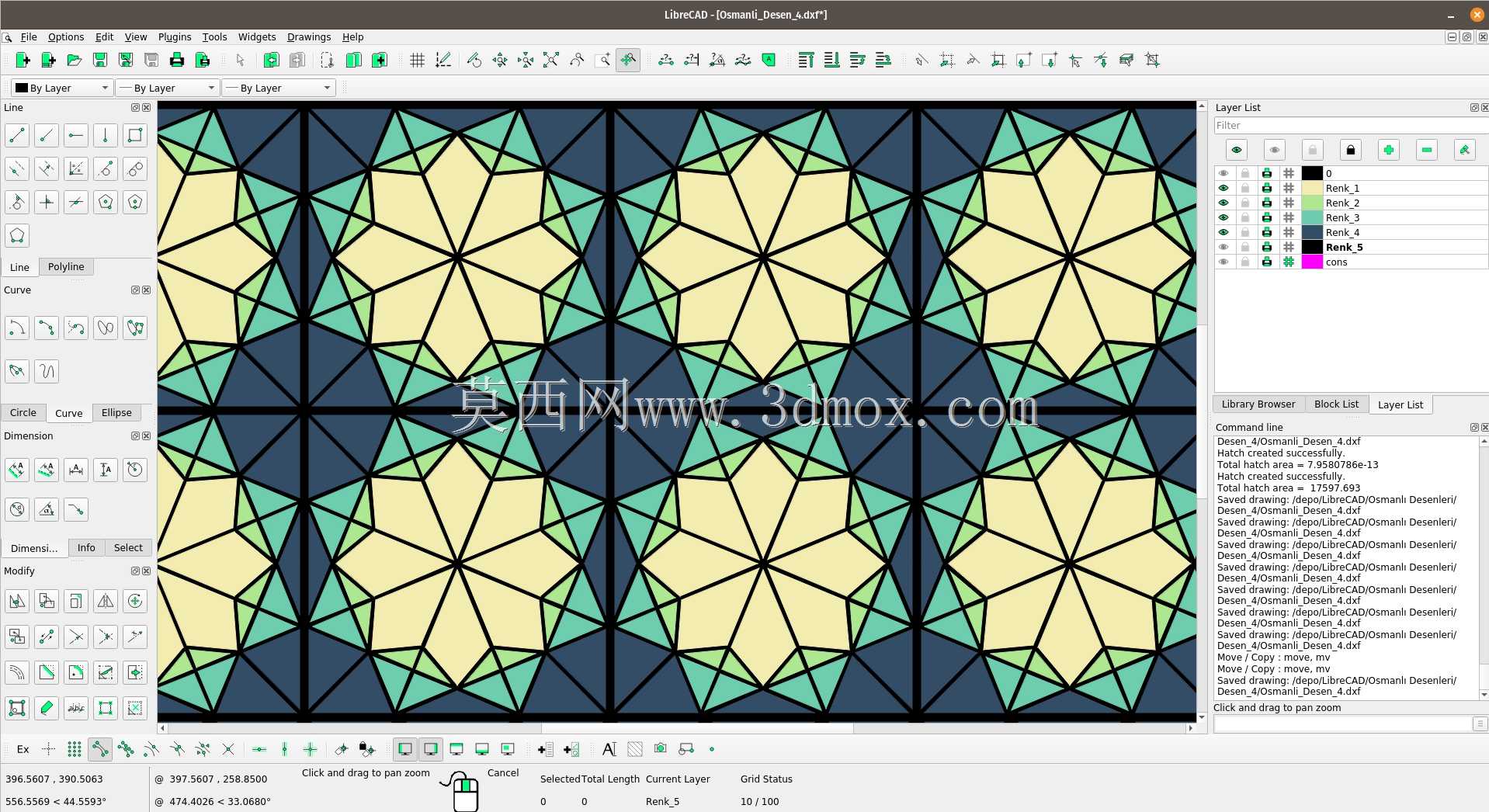
Task: Click the Print icon in toolbar
Action: (x=176, y=60)
